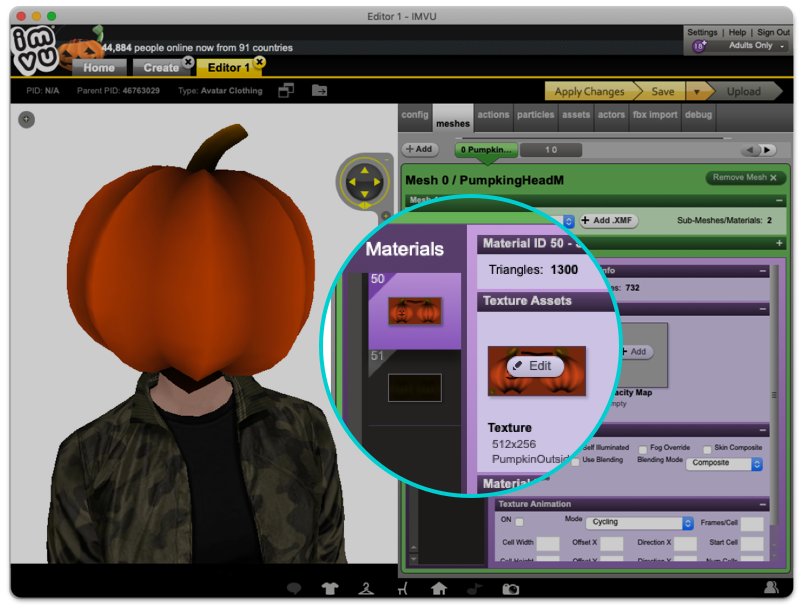The image size is (801, 607).
Task: Open the people icon at bottom right
Action: tap(771, 587)
